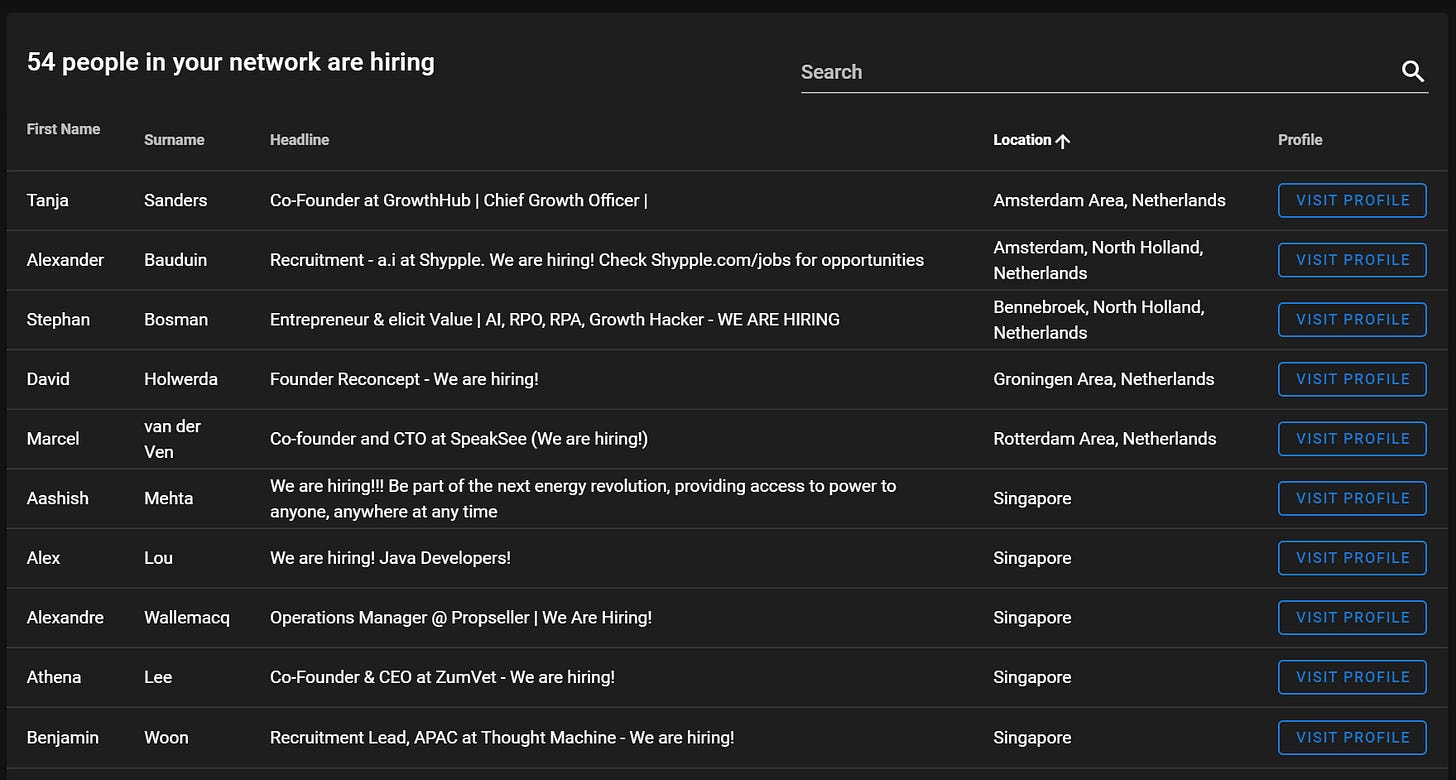Select the first name 'Tanja'
The image size is (1456, 780).
point(48,200)
